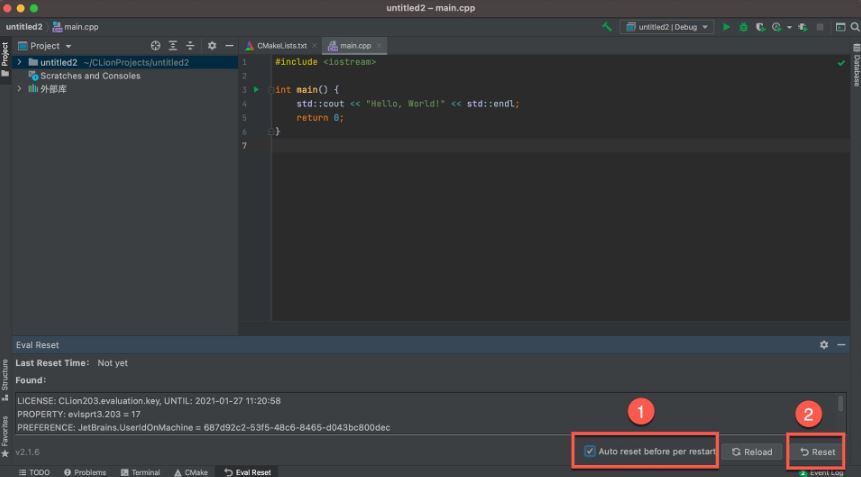Select the Eval Reset bottom tab
The width and height of the screenshot is (861, 477).
click(247, 472)
